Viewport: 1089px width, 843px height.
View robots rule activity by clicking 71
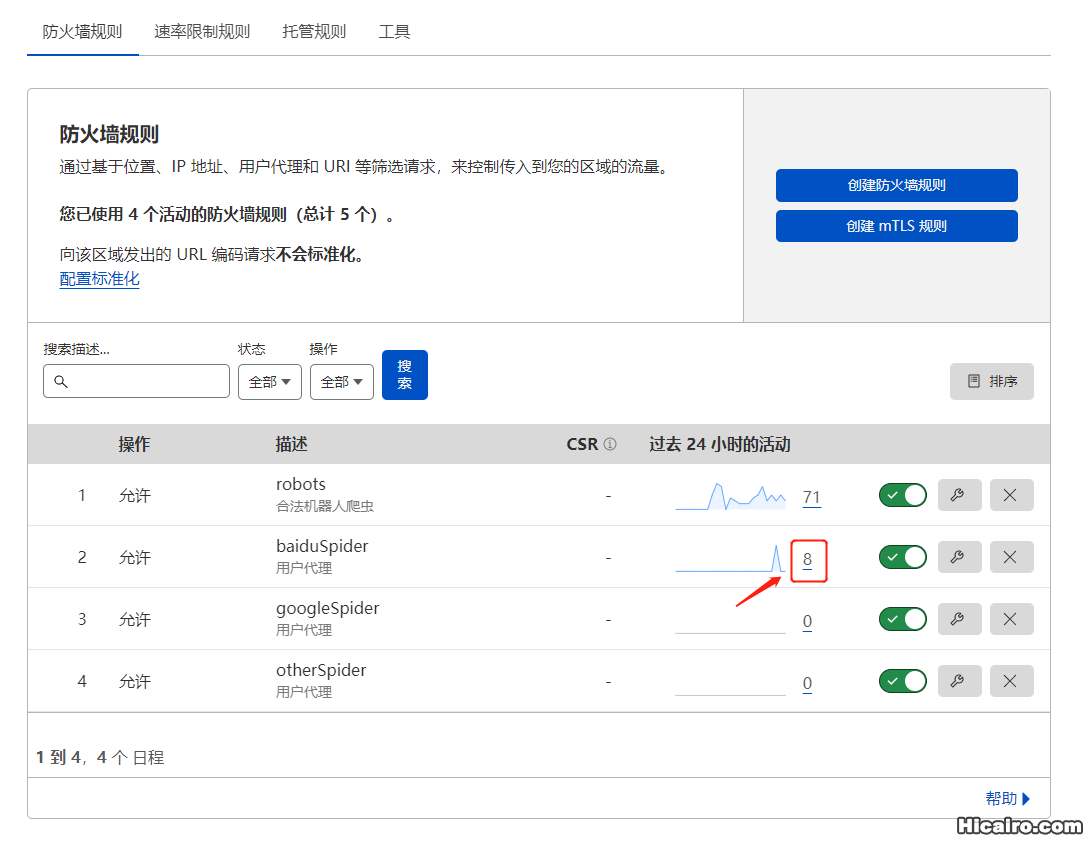click(812, 495)
